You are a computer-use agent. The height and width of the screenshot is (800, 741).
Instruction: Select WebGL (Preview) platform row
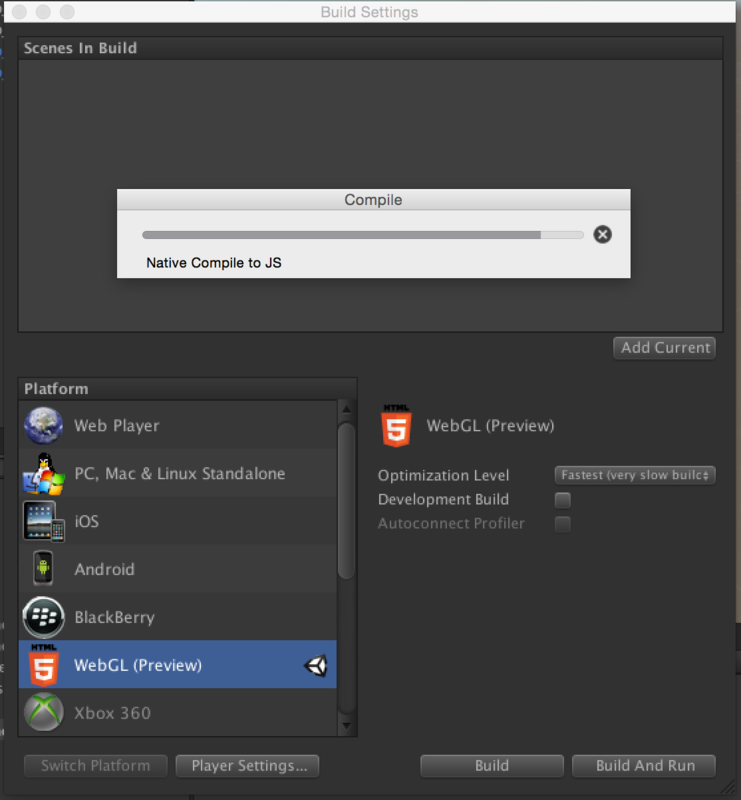pos(178,665)
